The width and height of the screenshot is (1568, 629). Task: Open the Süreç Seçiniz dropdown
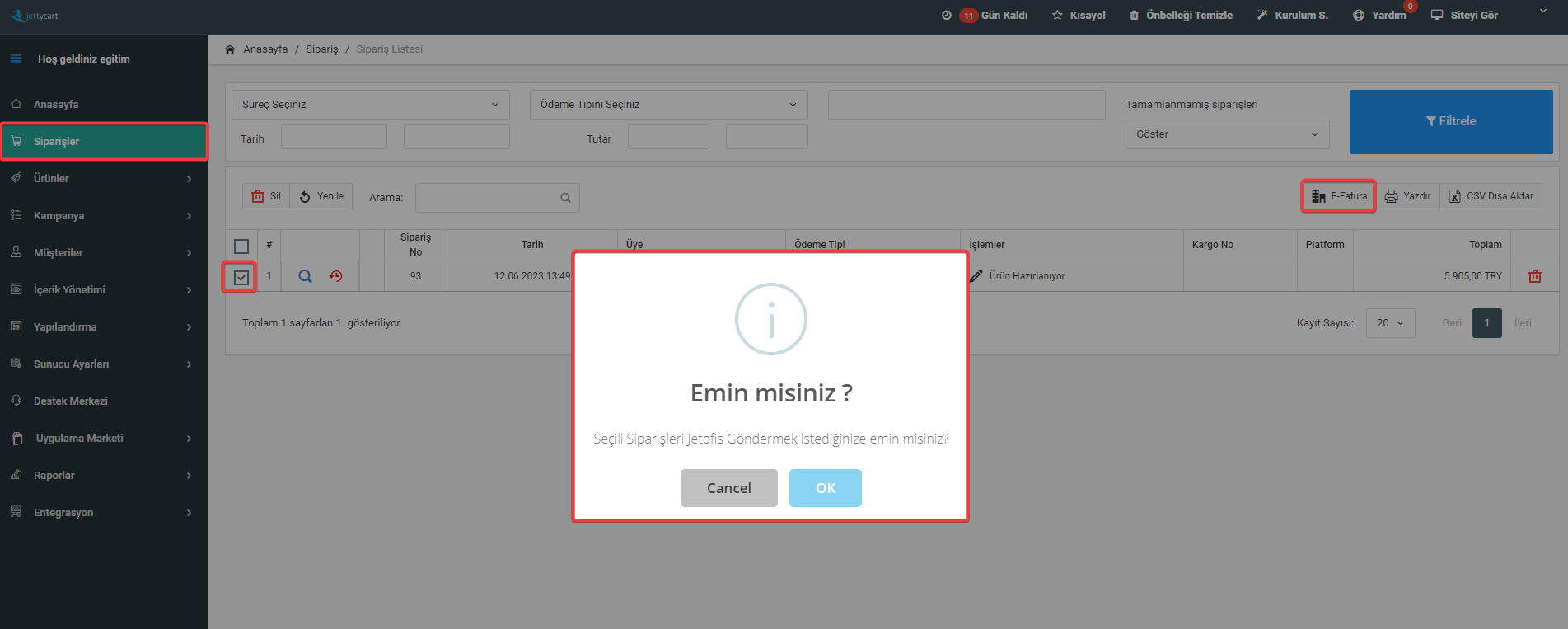[371, 105]
